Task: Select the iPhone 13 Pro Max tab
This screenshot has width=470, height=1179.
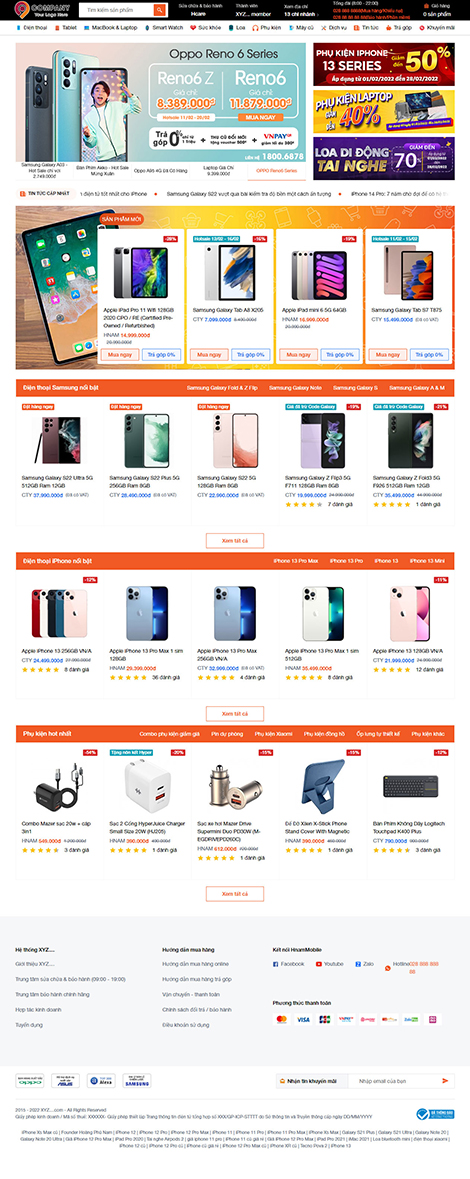Action: (x=296, y=561)
